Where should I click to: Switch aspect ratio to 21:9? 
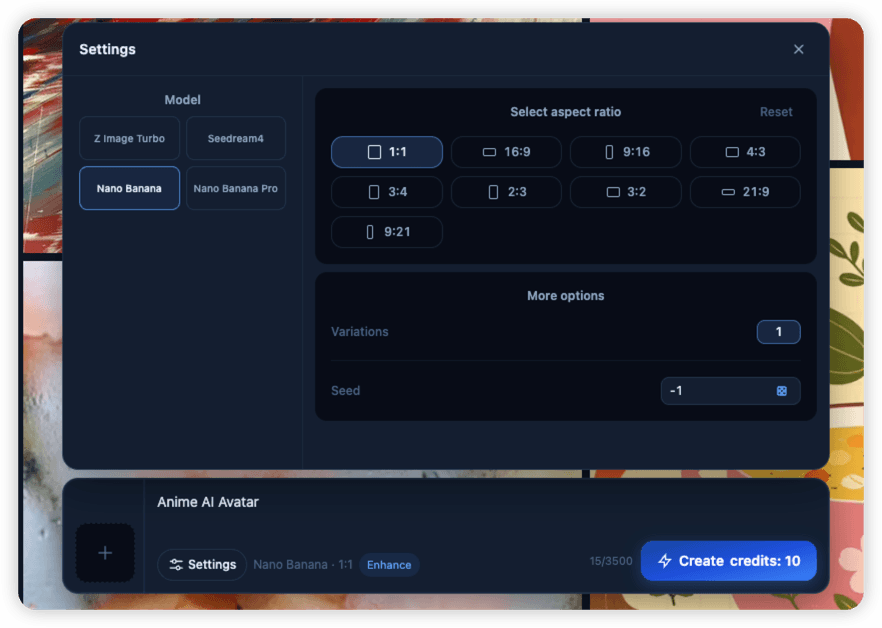[x=745, y=192]
